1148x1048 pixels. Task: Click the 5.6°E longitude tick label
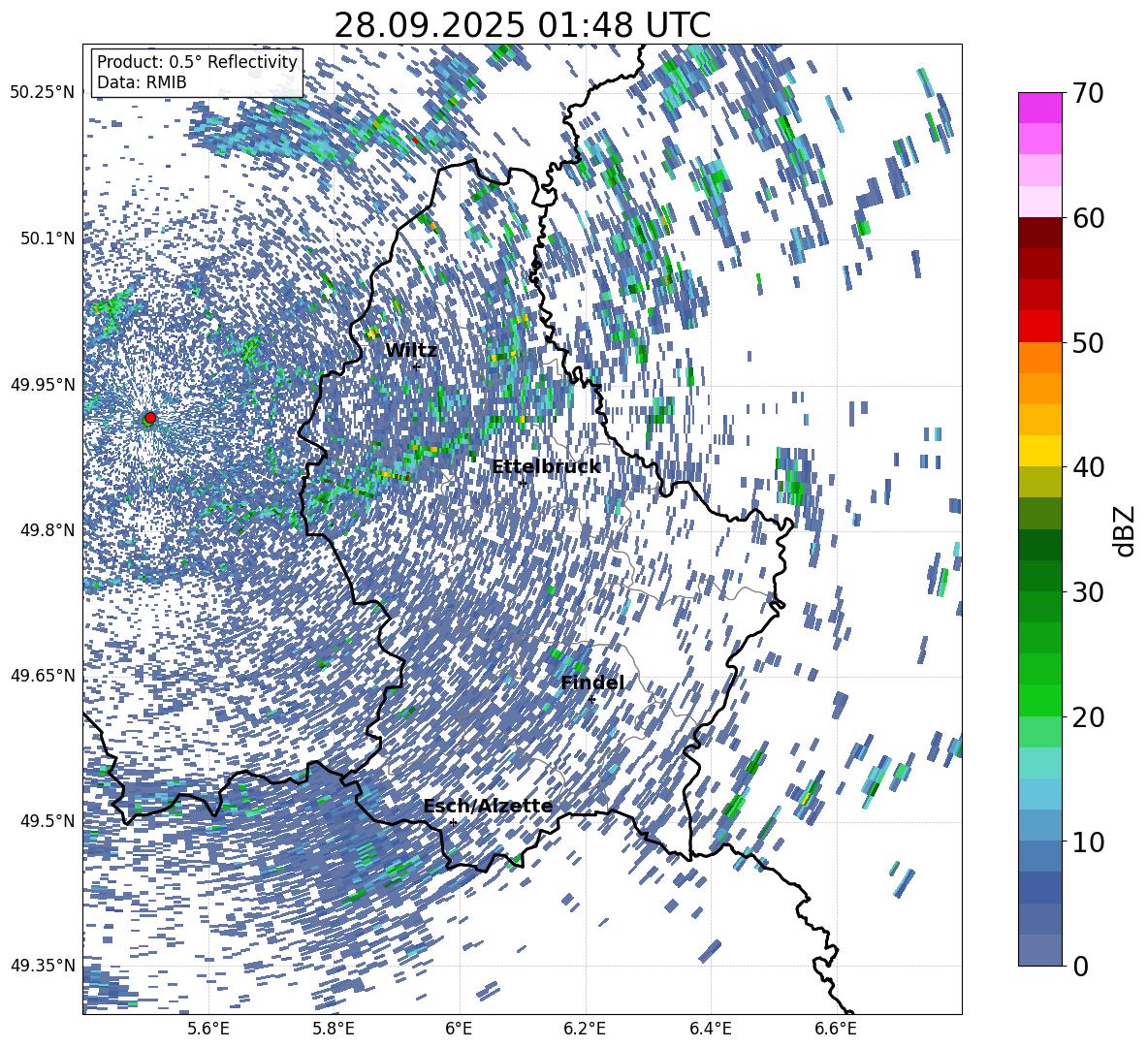[208, 1029]
